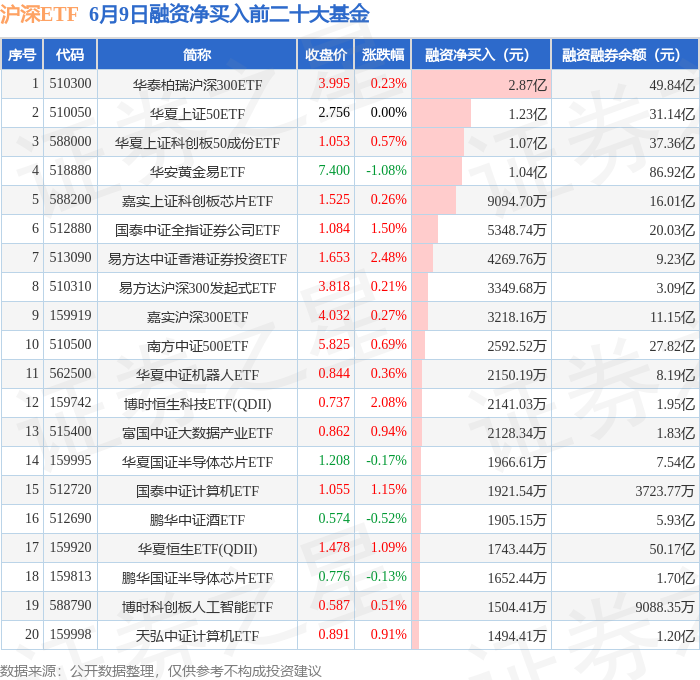700x680 pixels.
Task: Click closing price 2.756
Action: click(334, 112)
